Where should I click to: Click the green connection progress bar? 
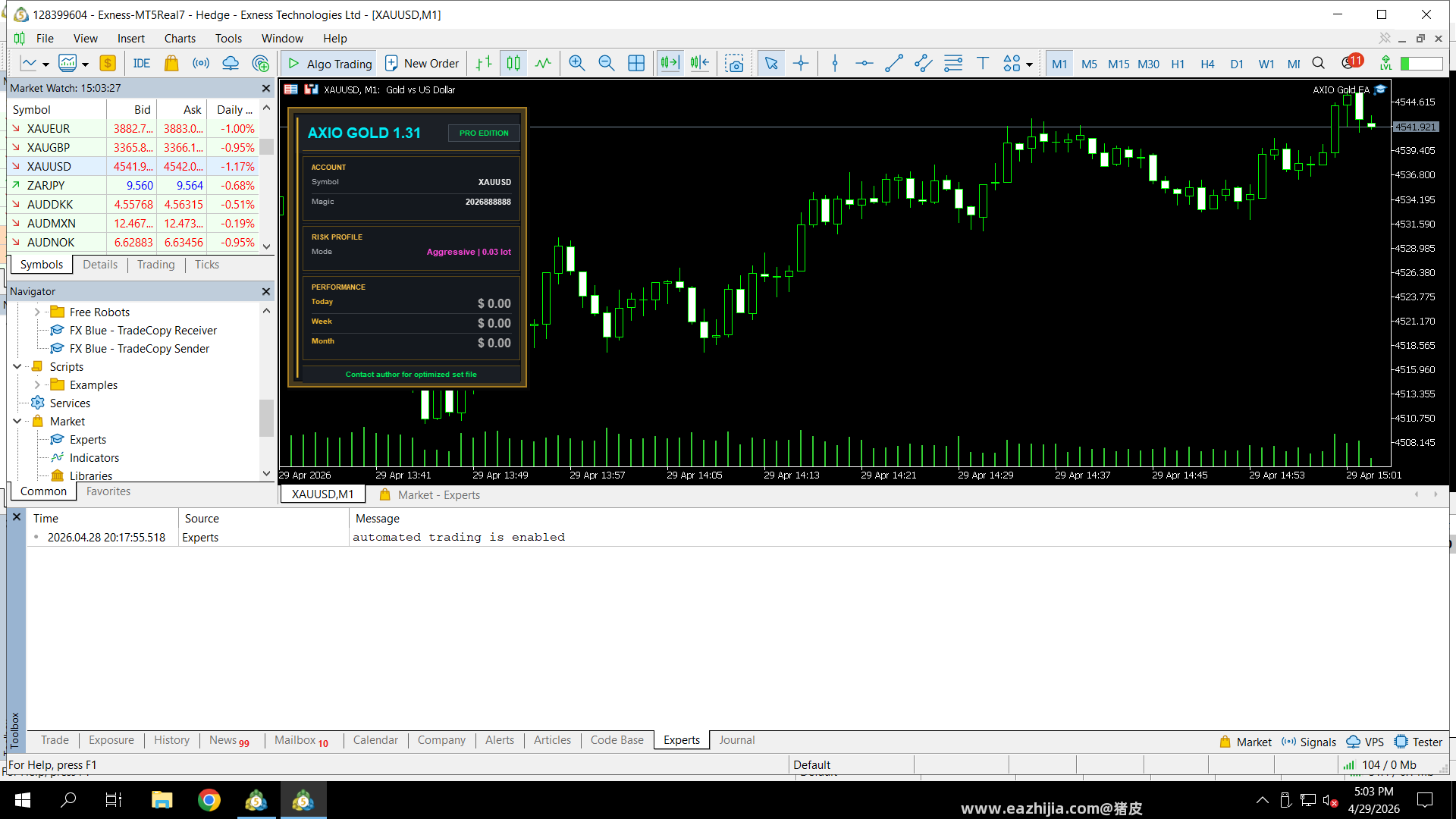click(x=1421, y=64)
